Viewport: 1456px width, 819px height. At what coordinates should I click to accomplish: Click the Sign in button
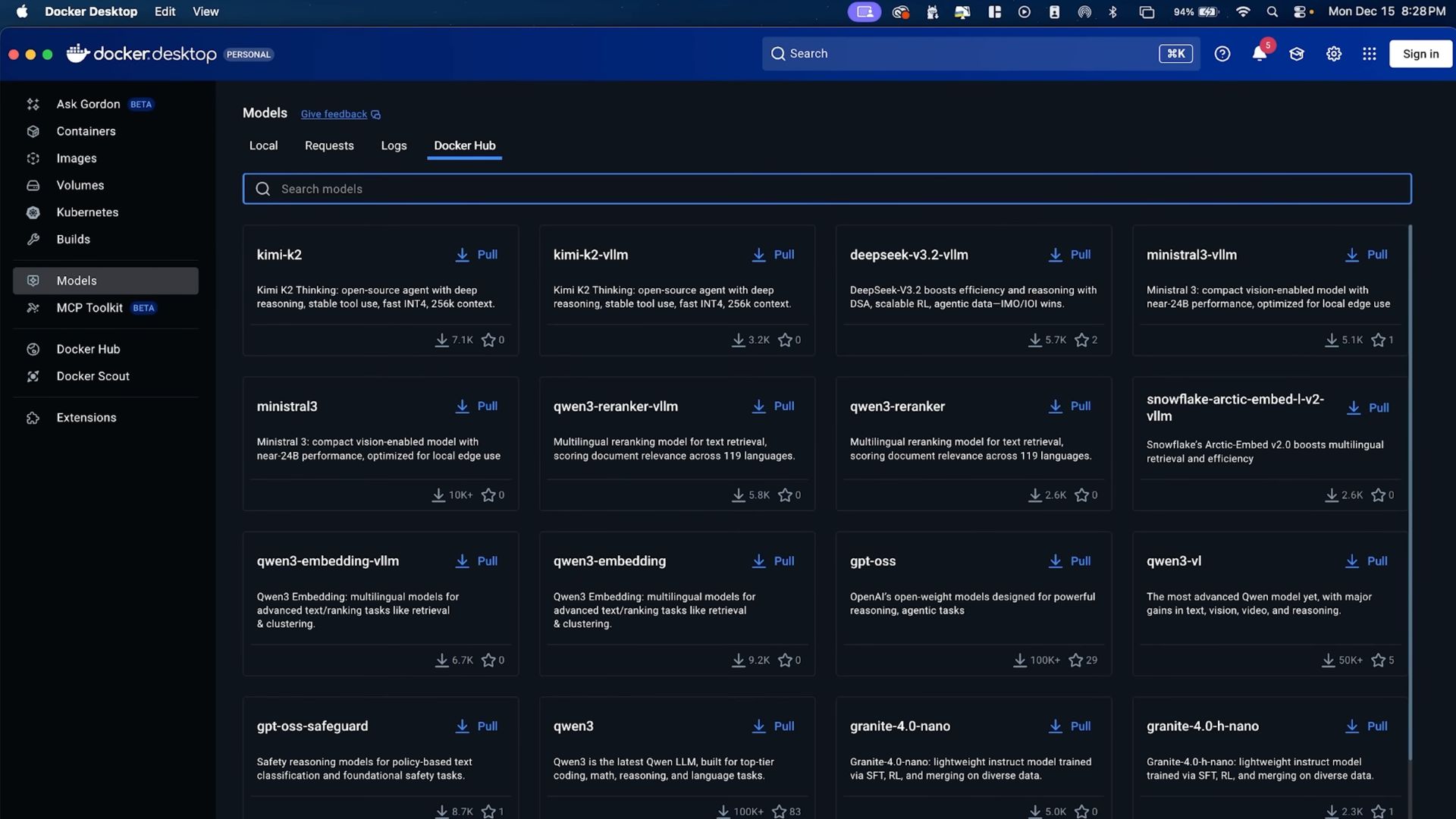click(1420, 54)
